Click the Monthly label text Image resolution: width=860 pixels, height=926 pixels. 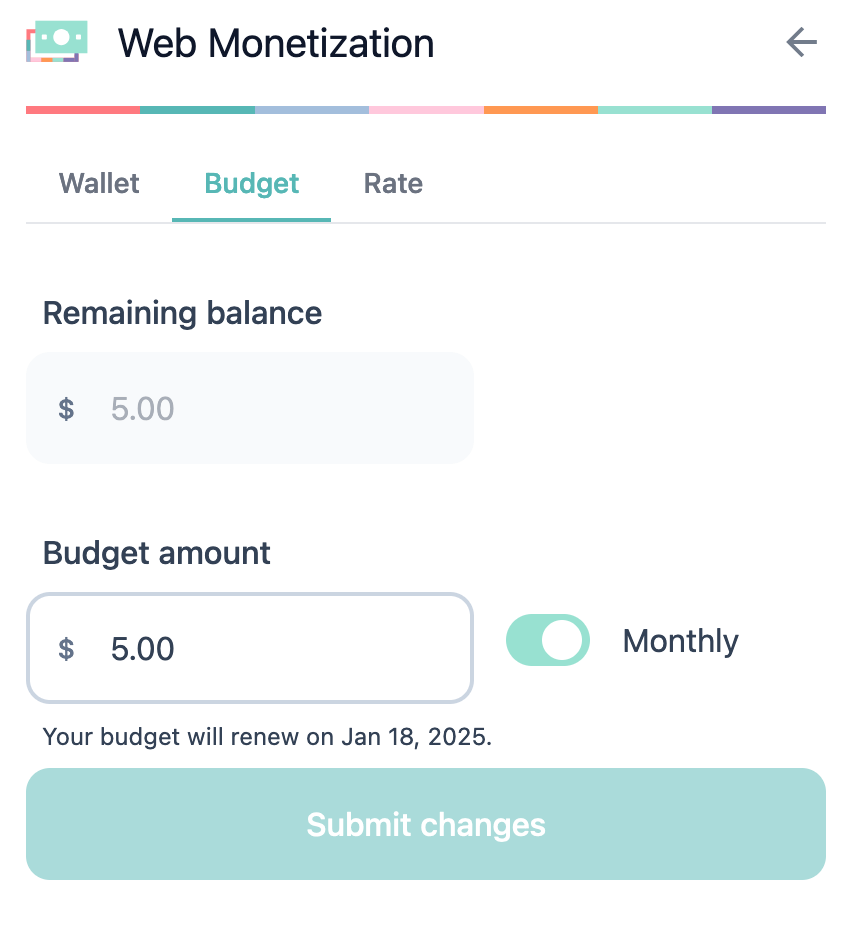[680, 641]
